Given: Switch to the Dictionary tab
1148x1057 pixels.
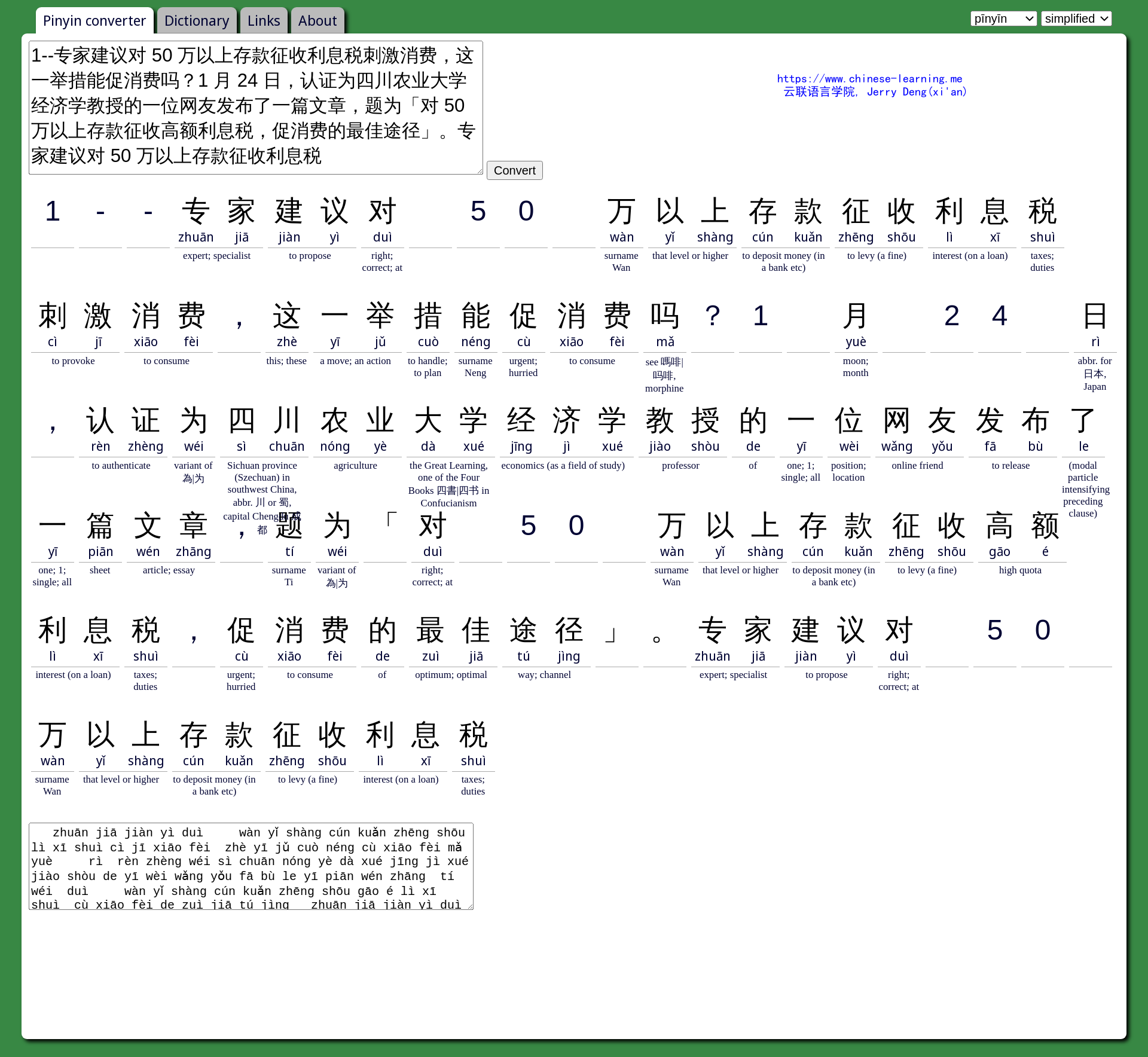Looking at the screenshot, I should click(197, 21).
